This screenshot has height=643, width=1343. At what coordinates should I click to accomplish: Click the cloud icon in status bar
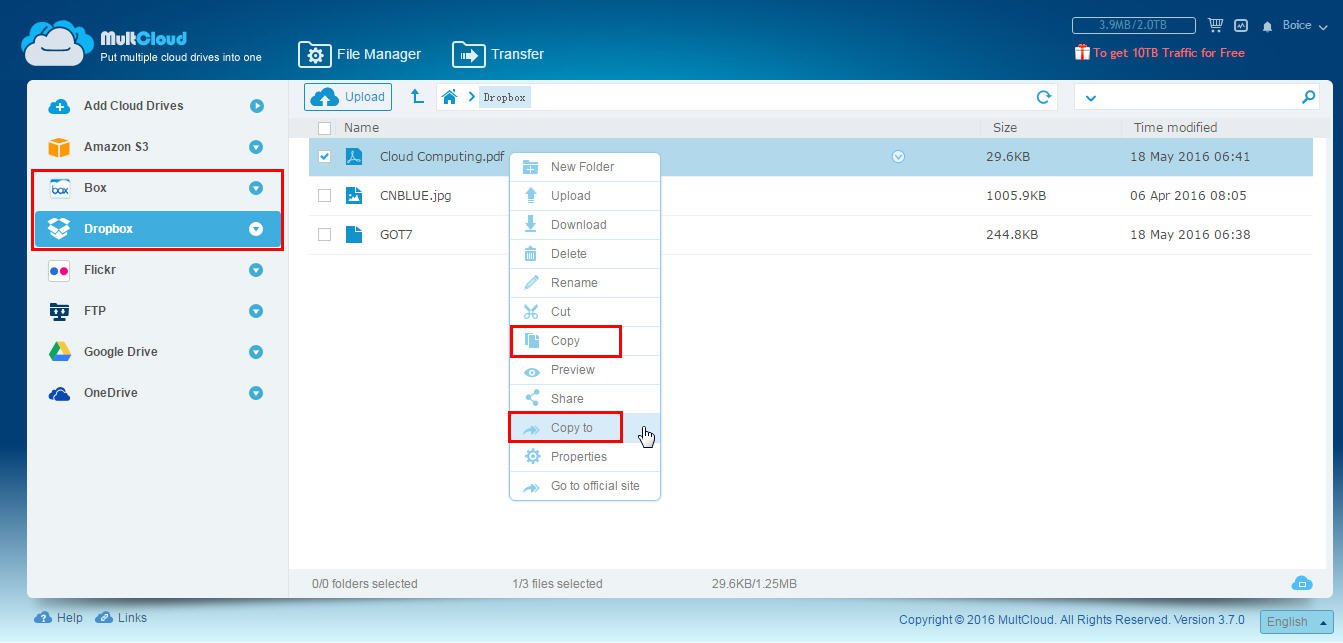[1302, 583]
